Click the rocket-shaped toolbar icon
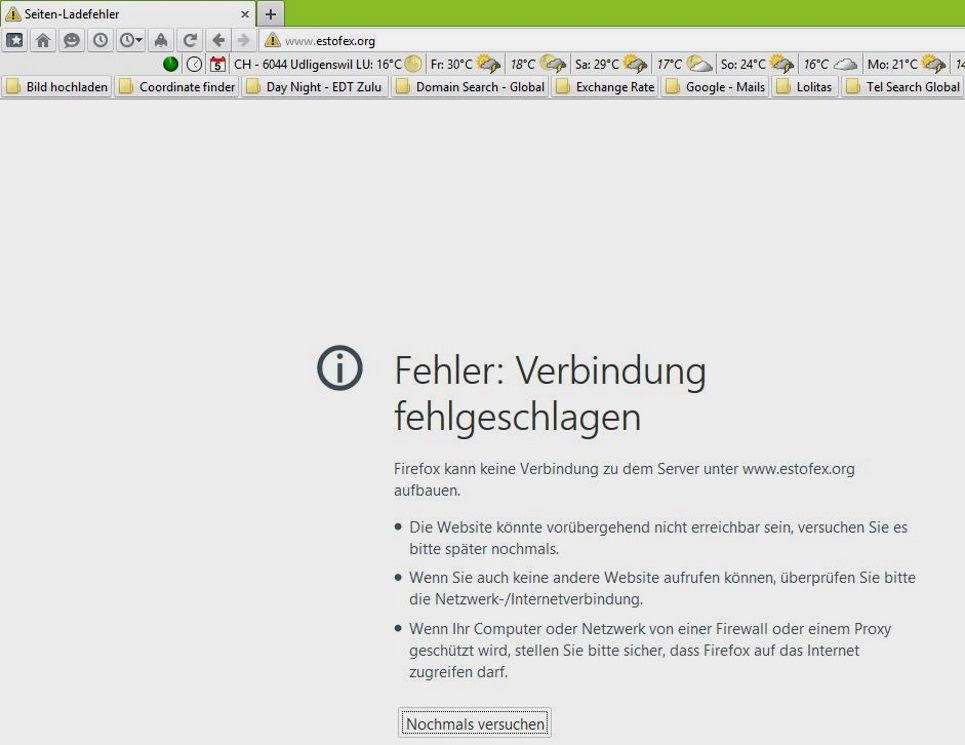 point(161,41)
